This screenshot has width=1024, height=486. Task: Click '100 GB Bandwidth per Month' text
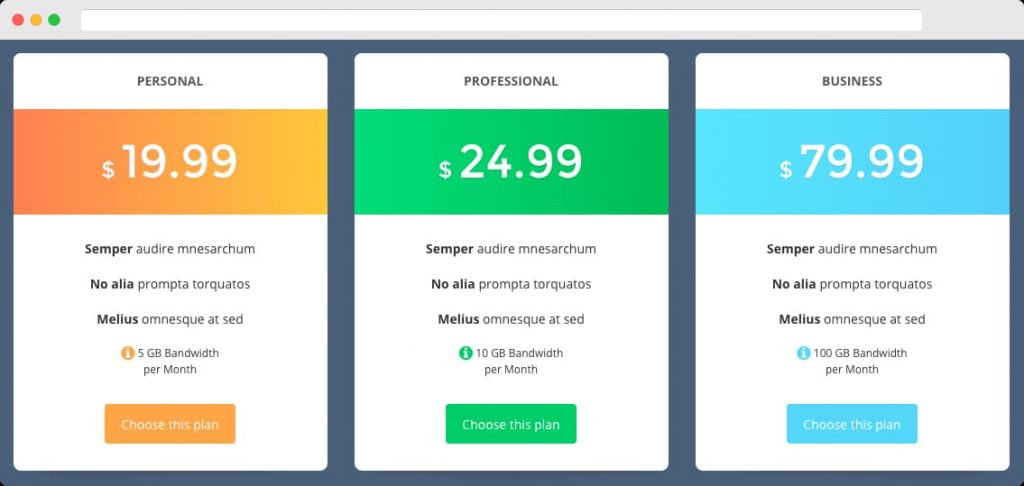pos(859,361)
